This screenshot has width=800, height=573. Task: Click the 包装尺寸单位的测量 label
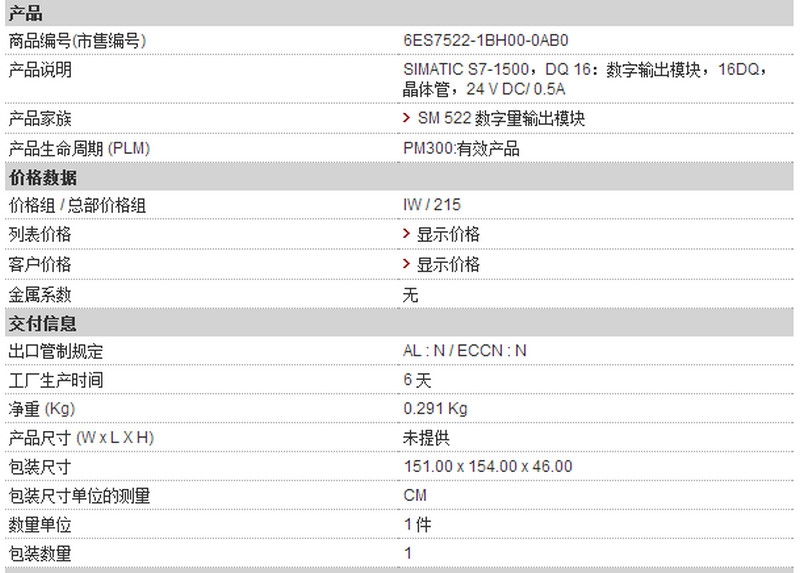[79, 495]
